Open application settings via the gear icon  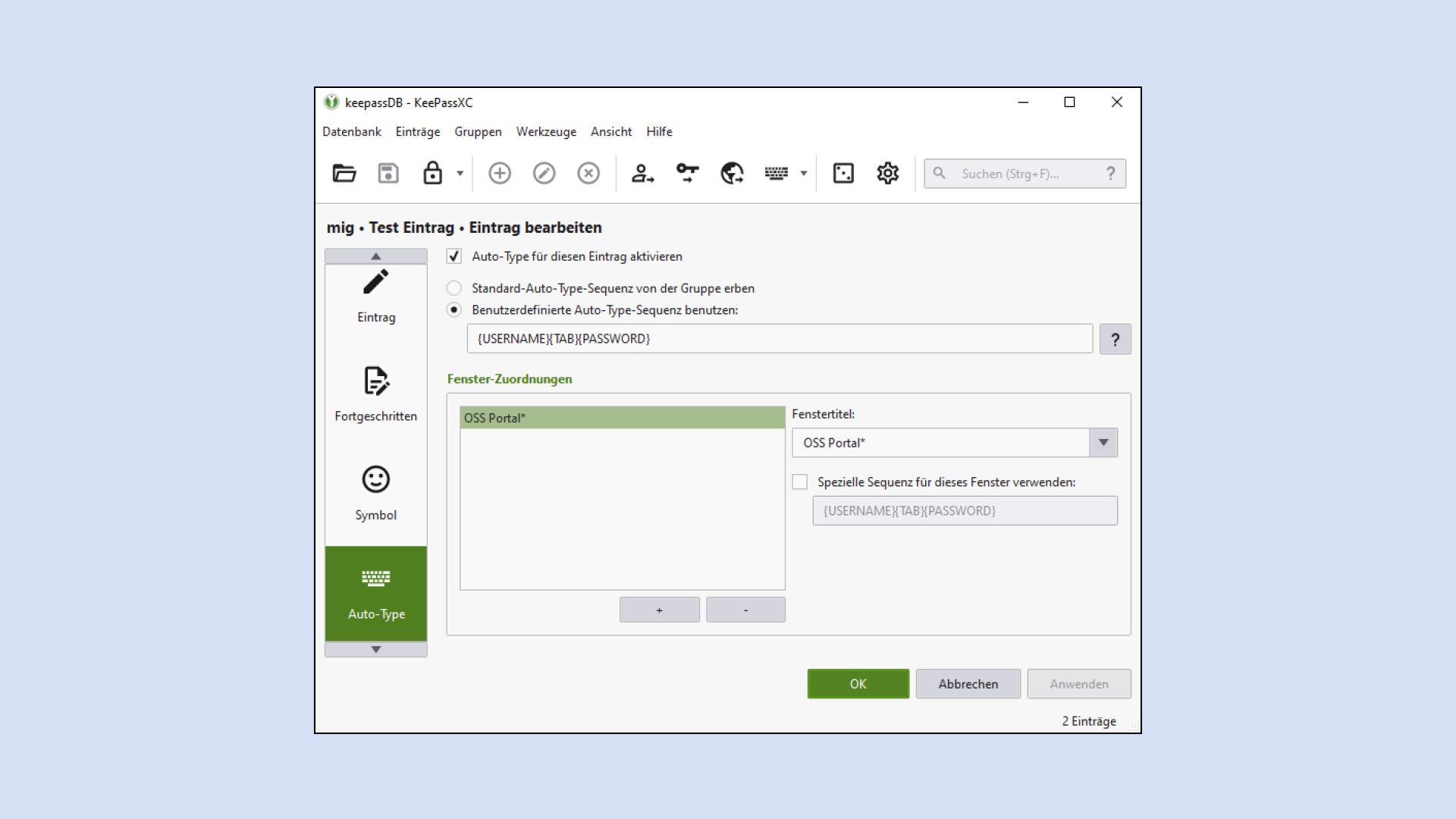pos(886,173)
